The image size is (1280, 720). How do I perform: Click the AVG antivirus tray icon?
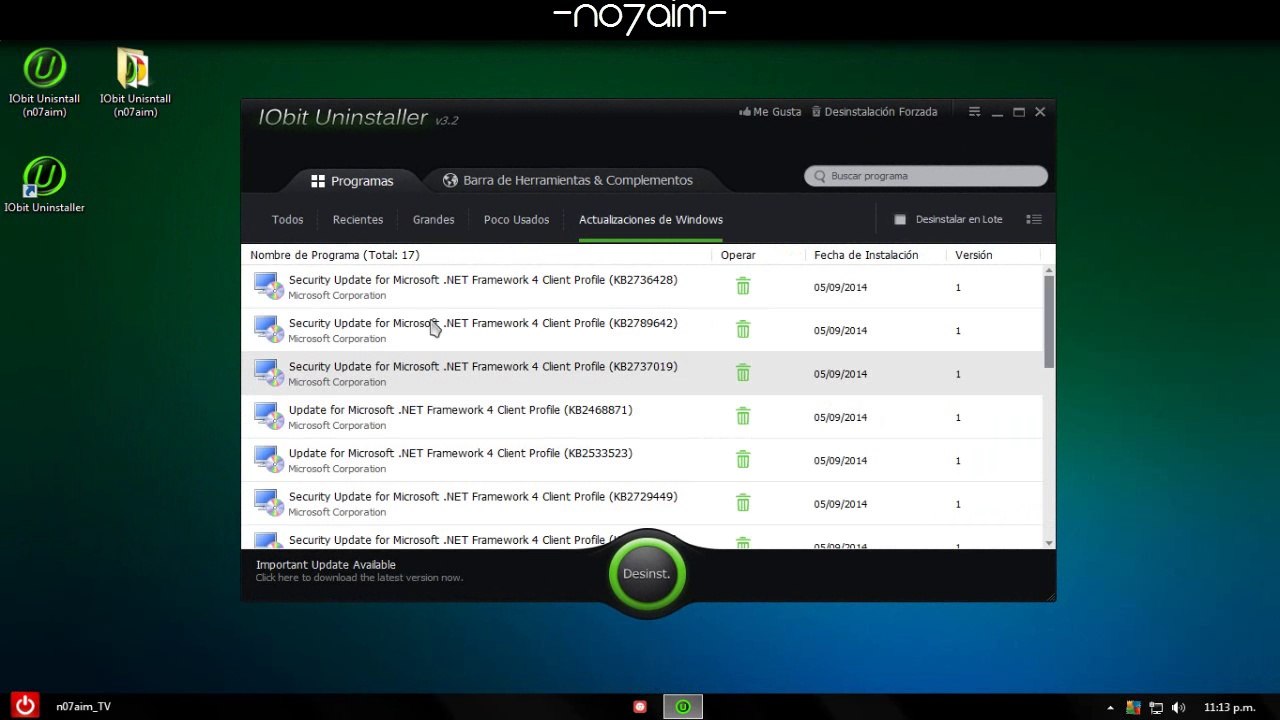click(1133, 707)
